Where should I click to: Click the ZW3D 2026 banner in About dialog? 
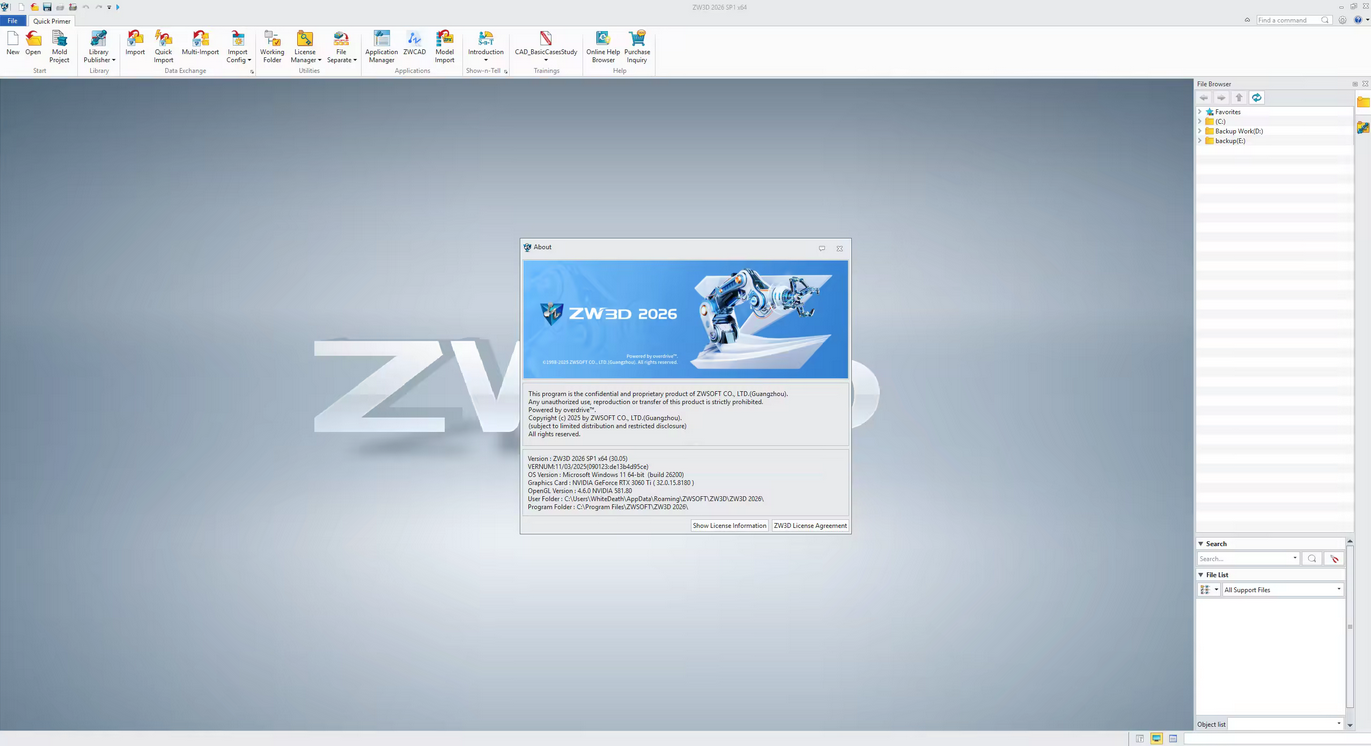(x=686, y=319)
